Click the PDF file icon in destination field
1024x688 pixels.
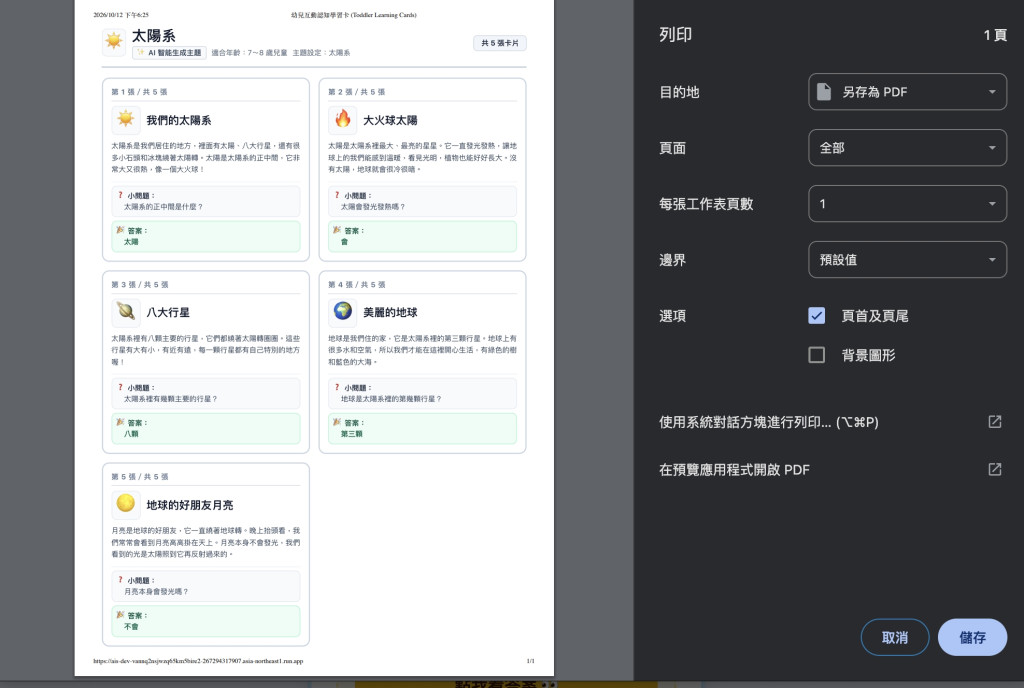tap(824, 92)
